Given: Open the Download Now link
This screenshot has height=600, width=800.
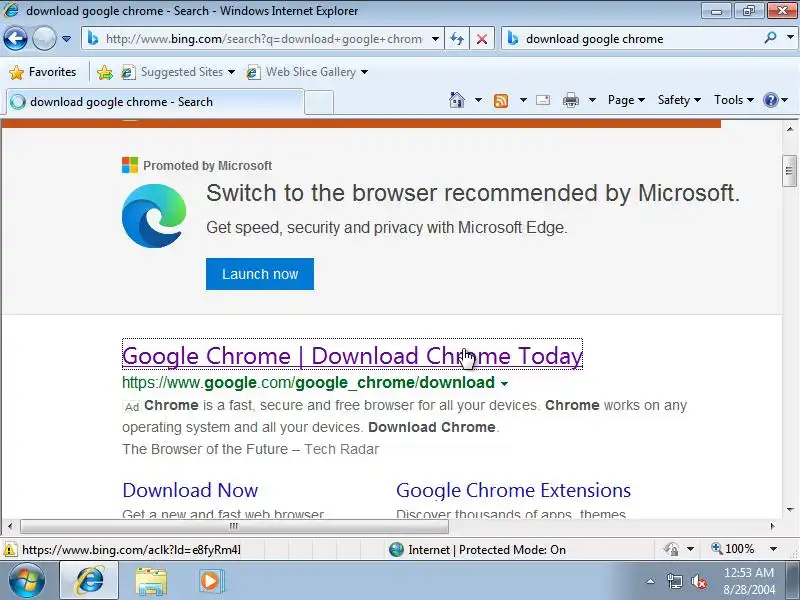Looking at the screenshot, I should click(x=190, y=490).
